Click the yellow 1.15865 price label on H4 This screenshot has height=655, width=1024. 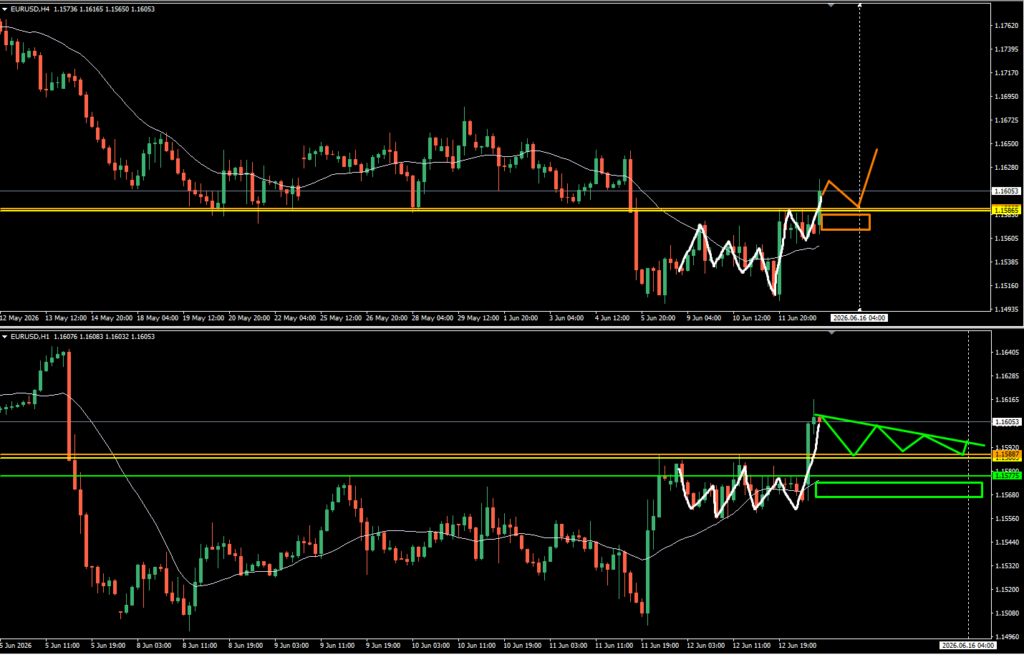[1006, 211]
